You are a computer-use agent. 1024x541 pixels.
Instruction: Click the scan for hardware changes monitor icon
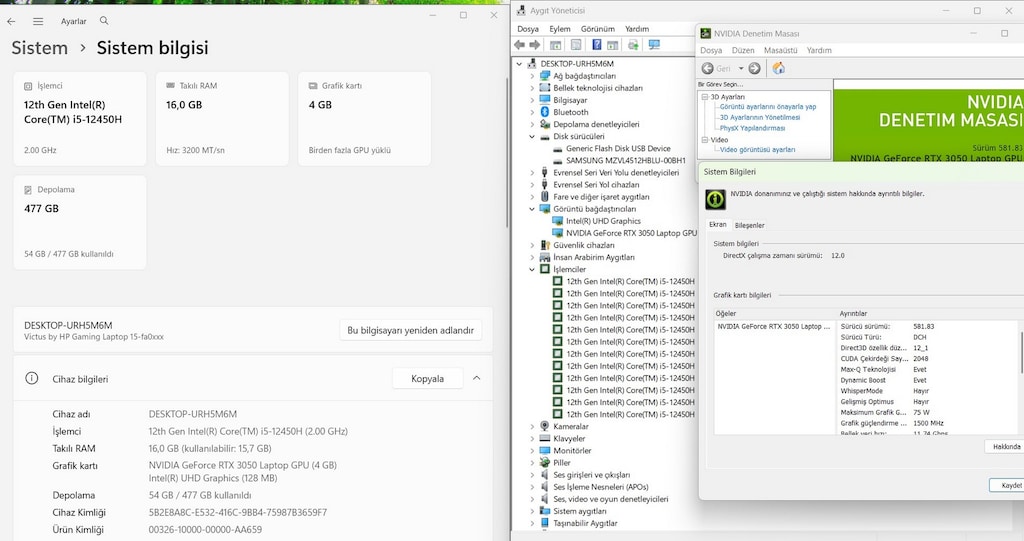[654, 44]
